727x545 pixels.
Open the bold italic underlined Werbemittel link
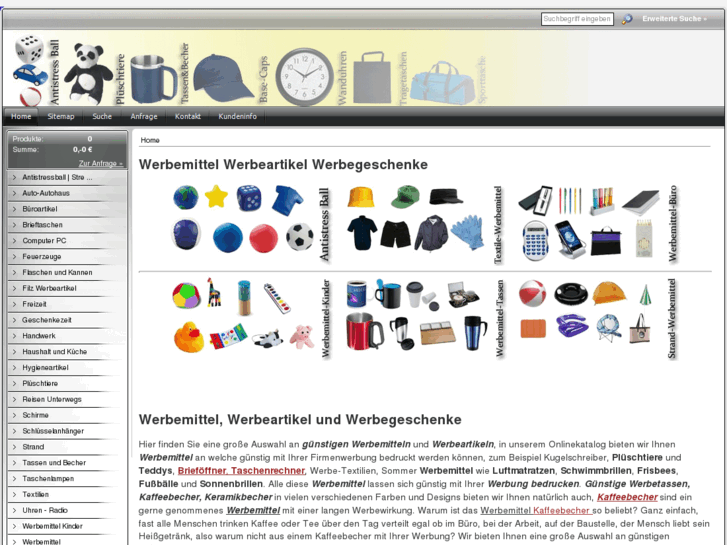pyautogui.click(x=253, y=511)
